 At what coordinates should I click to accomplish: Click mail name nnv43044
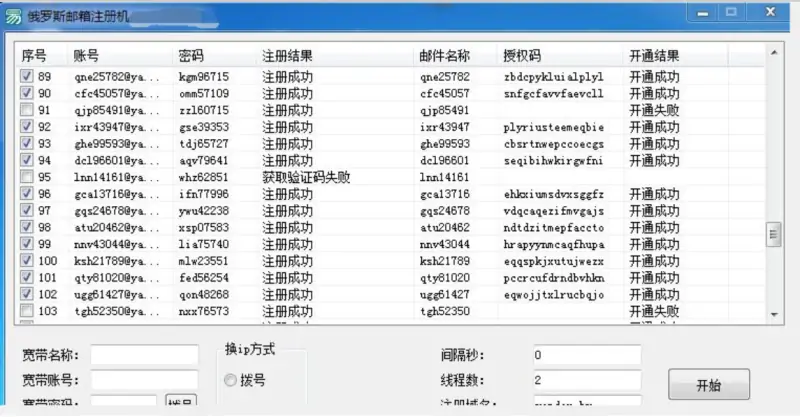(445, 244)
